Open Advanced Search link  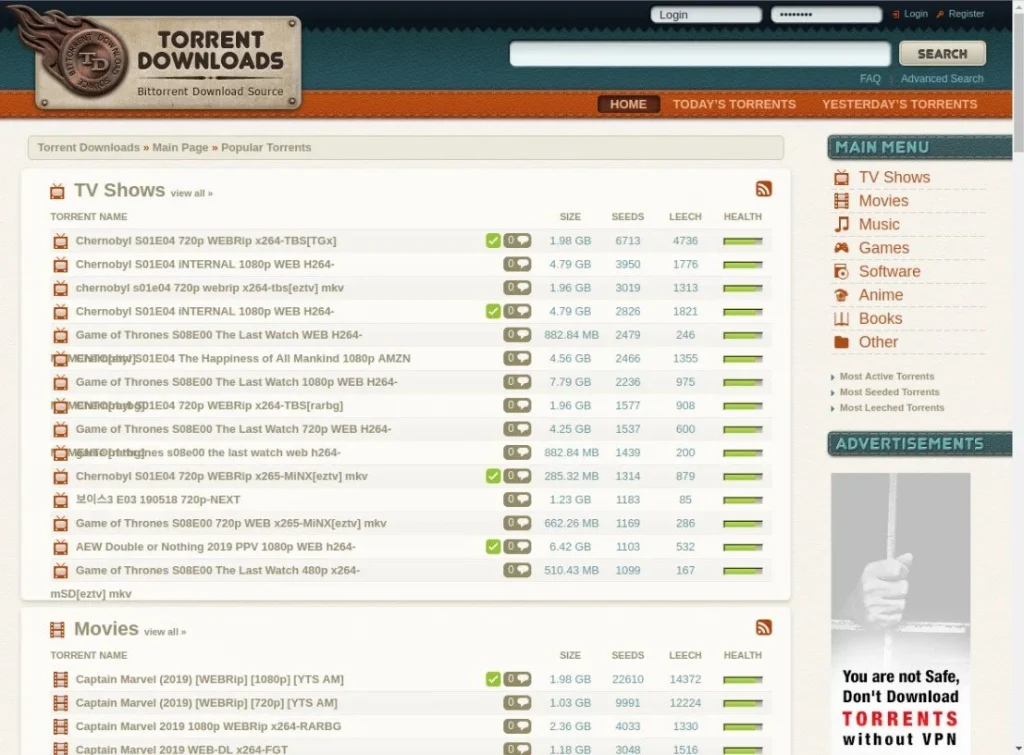(942, 78)
